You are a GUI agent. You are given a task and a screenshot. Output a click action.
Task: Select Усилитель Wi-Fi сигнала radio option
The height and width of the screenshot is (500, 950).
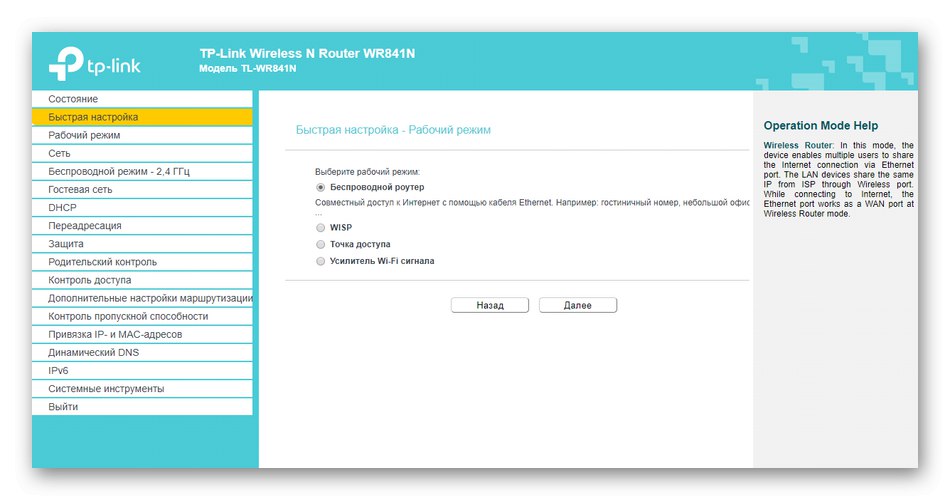coord(321,261)
